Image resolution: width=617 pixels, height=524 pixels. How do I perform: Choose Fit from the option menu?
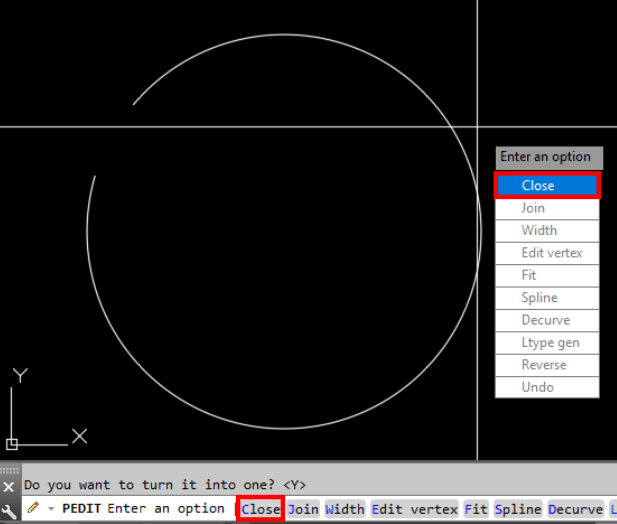547,275
